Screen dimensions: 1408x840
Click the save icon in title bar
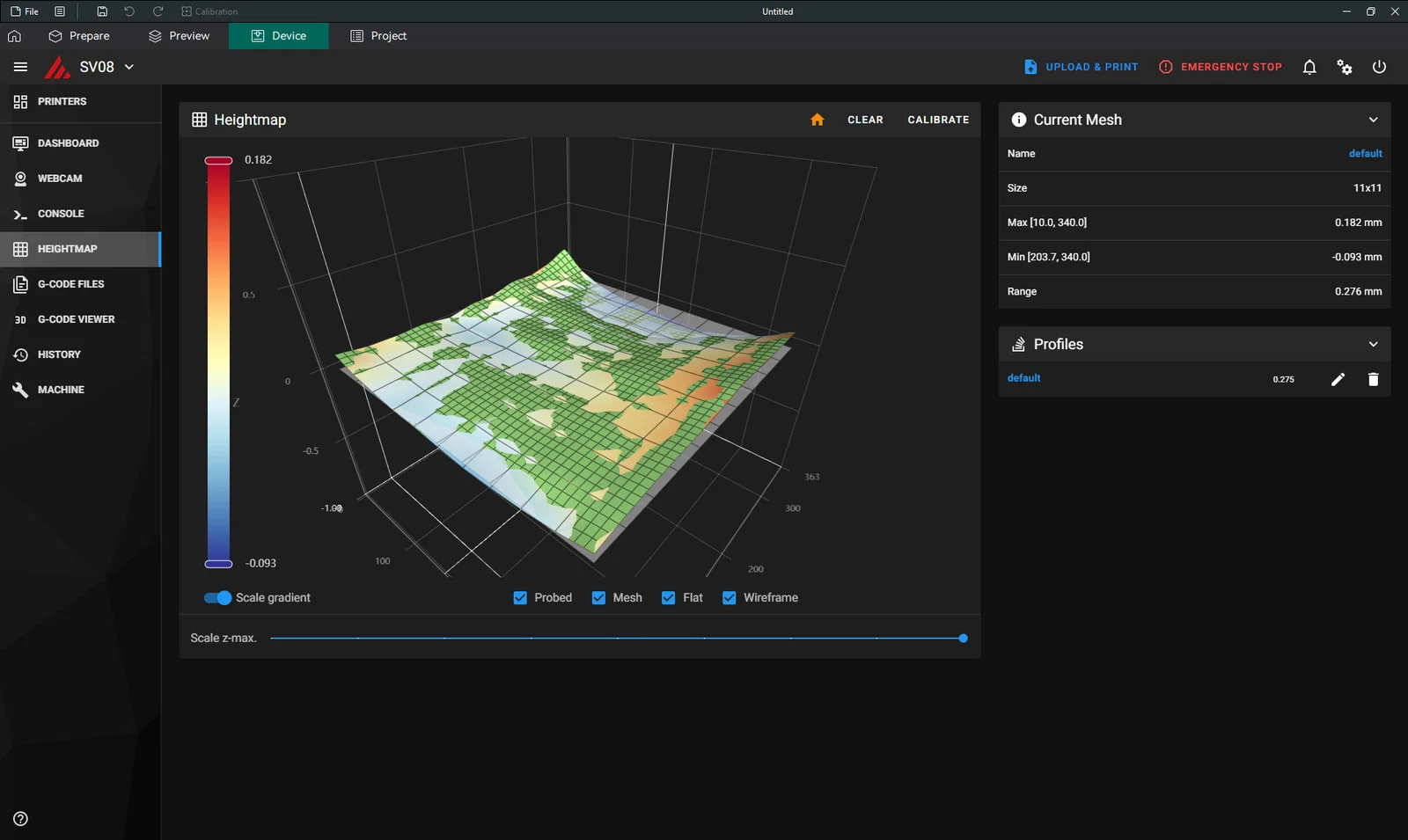[x=102, y=11]
